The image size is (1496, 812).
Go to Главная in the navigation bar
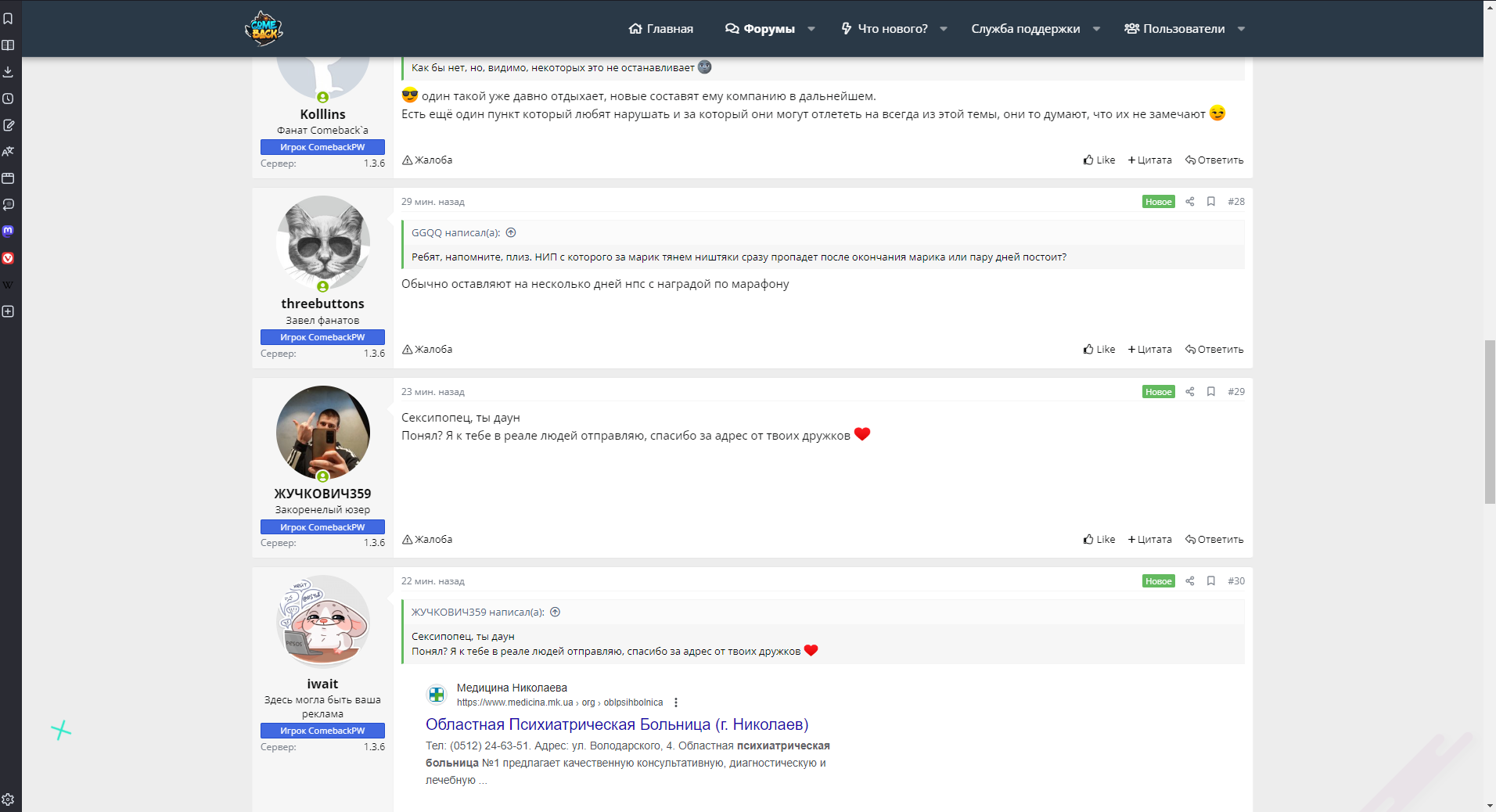pos(661,29)
